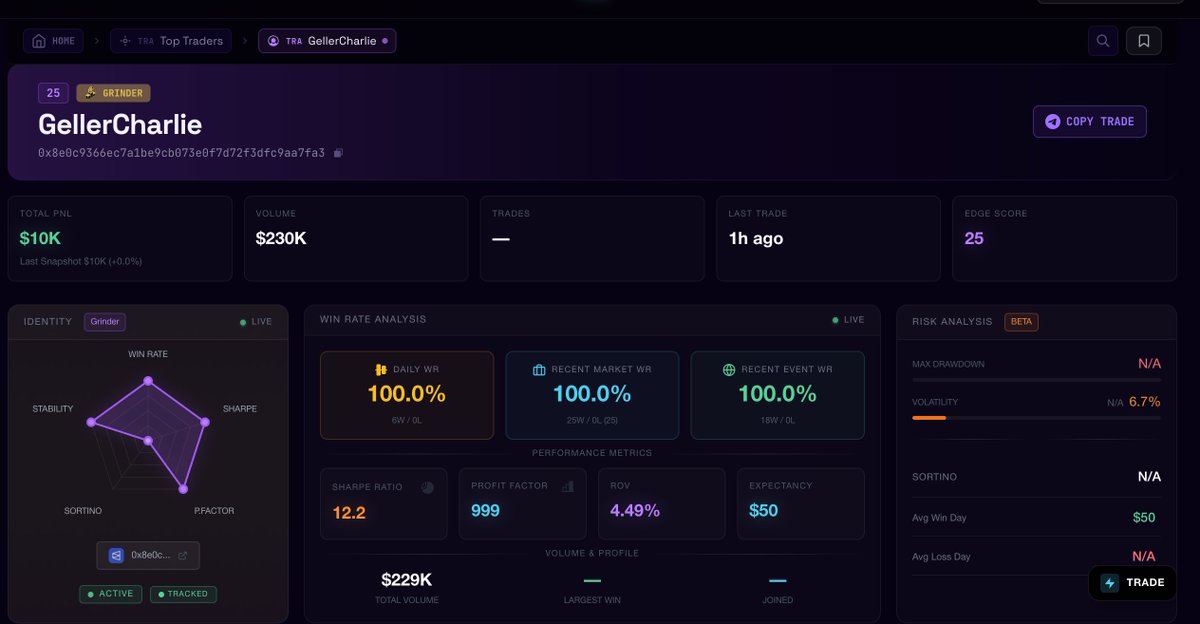The image size is (1200, 624).
Task: Click the Profit Factor 999 value
Action: point(485,511)
